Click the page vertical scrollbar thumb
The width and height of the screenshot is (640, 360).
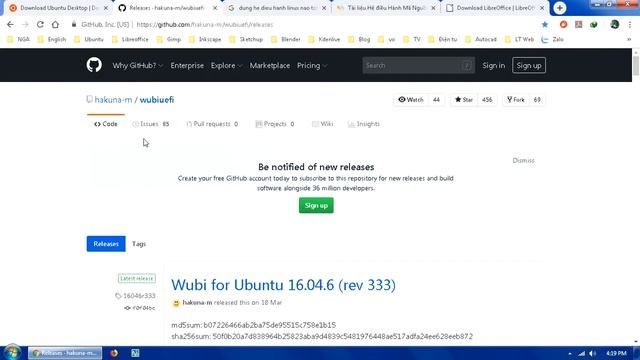(x=636, y=65)
